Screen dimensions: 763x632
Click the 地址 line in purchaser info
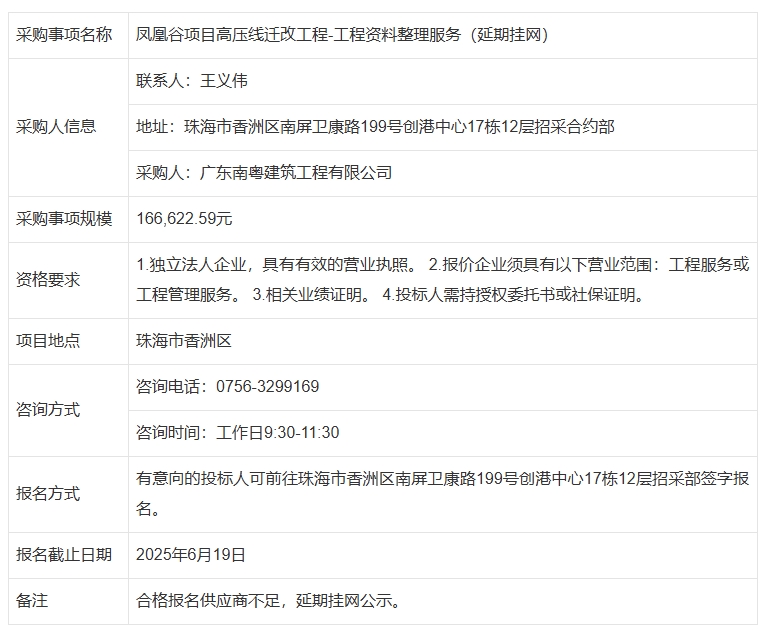click(375, 127)
